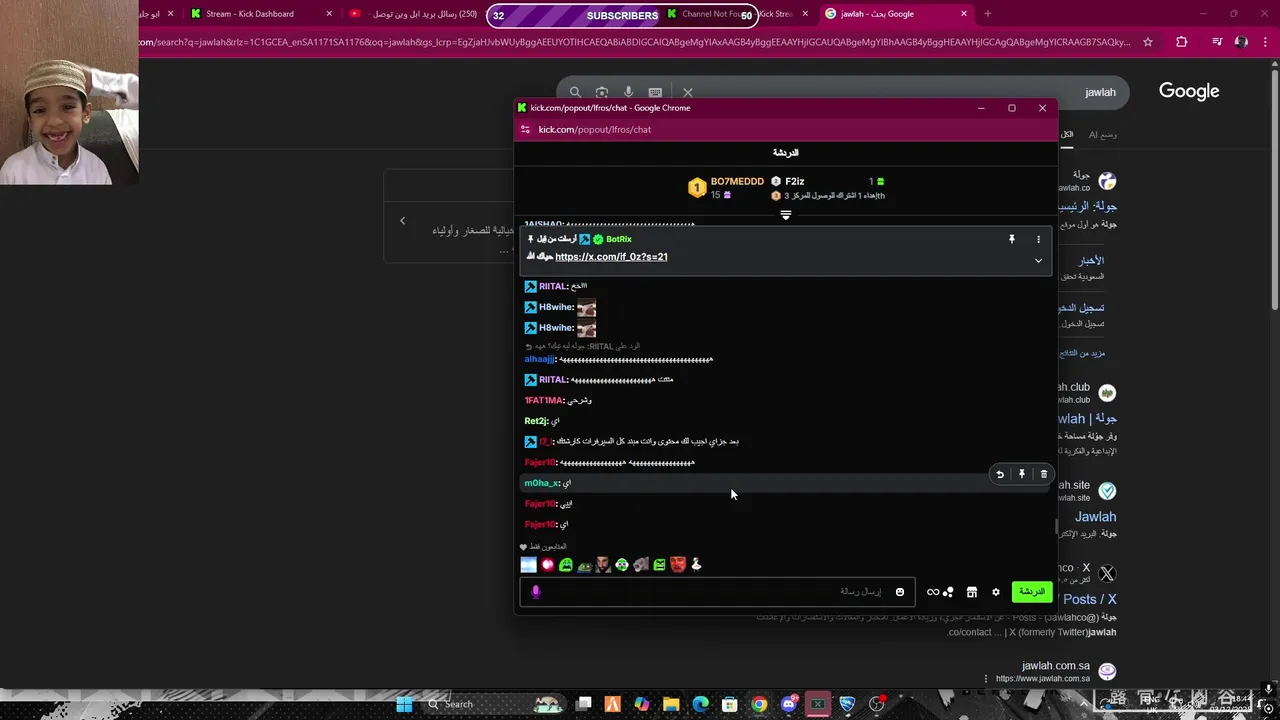Select the red face emote
The height and width of the screenshot is (720, 1280).
coord(678,565)
